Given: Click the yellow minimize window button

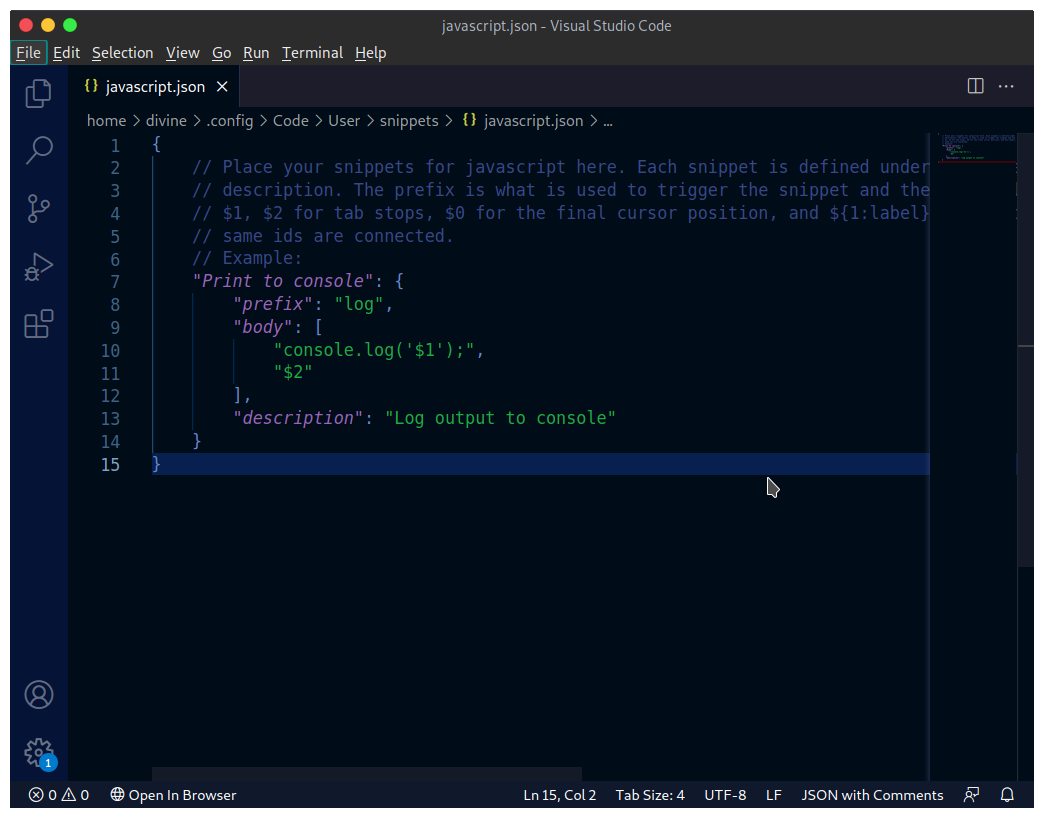Looking at the screenshot, I should click(48, 25).
